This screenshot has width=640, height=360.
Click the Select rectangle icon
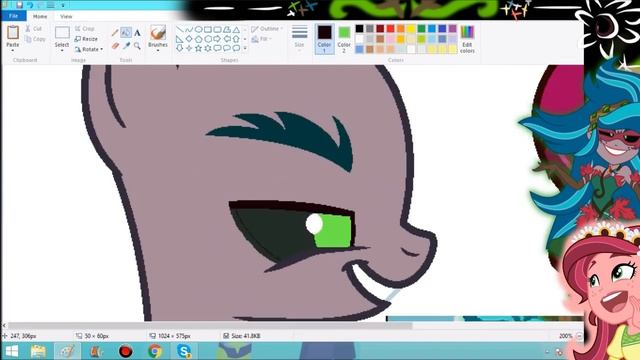pos(62,33)
